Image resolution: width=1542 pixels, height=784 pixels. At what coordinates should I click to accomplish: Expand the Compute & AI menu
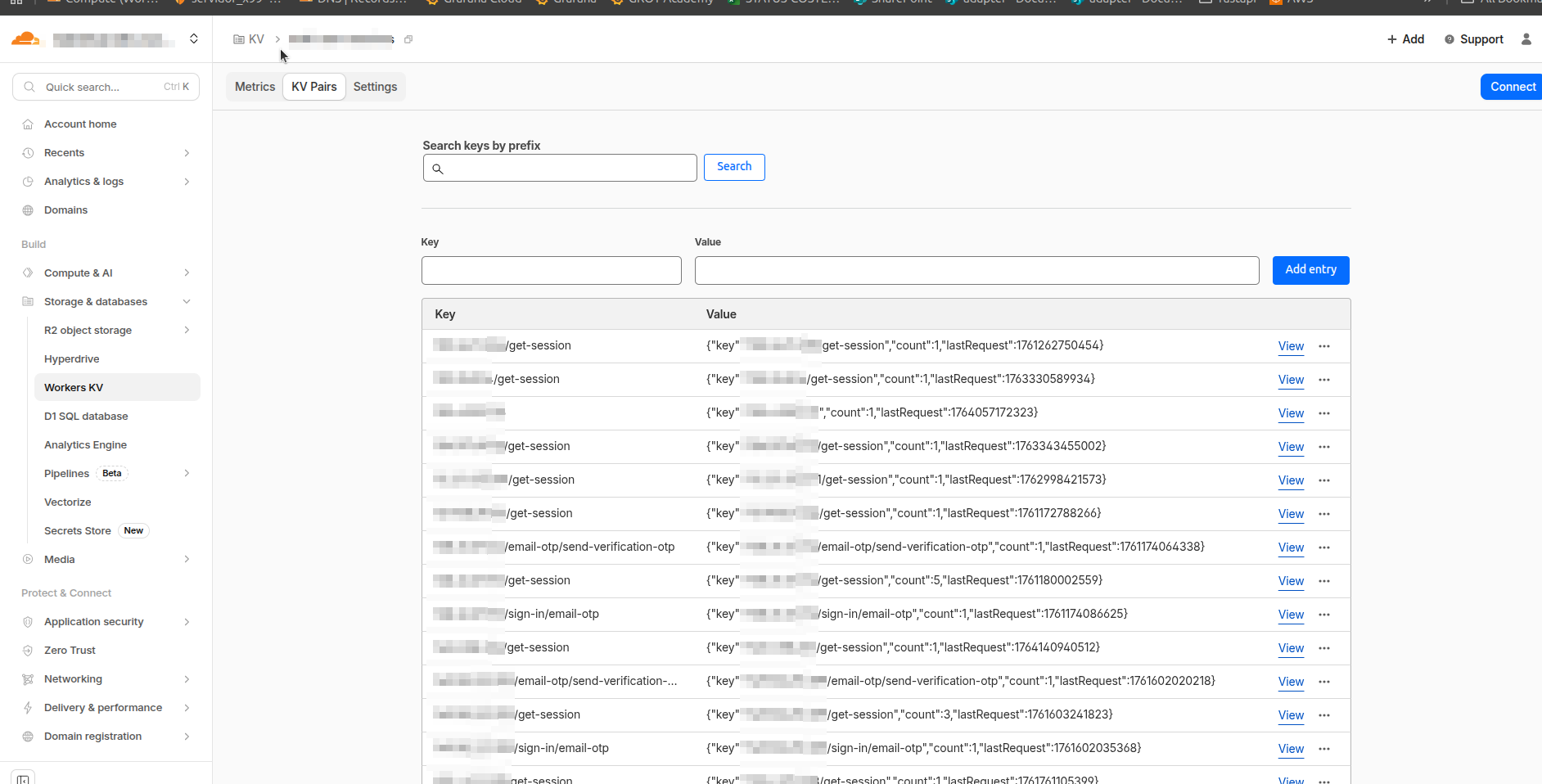(x=187, y=273)
